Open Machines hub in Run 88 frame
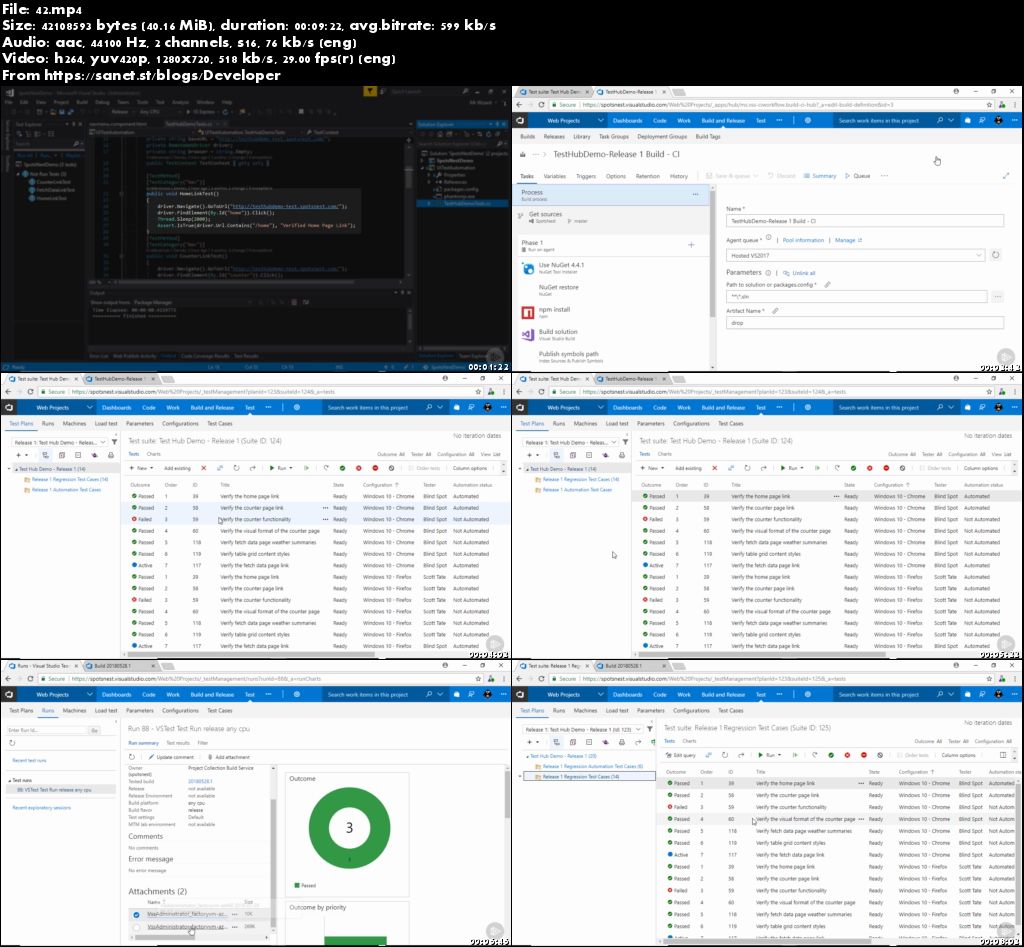1024x947 pixels. 74,711
